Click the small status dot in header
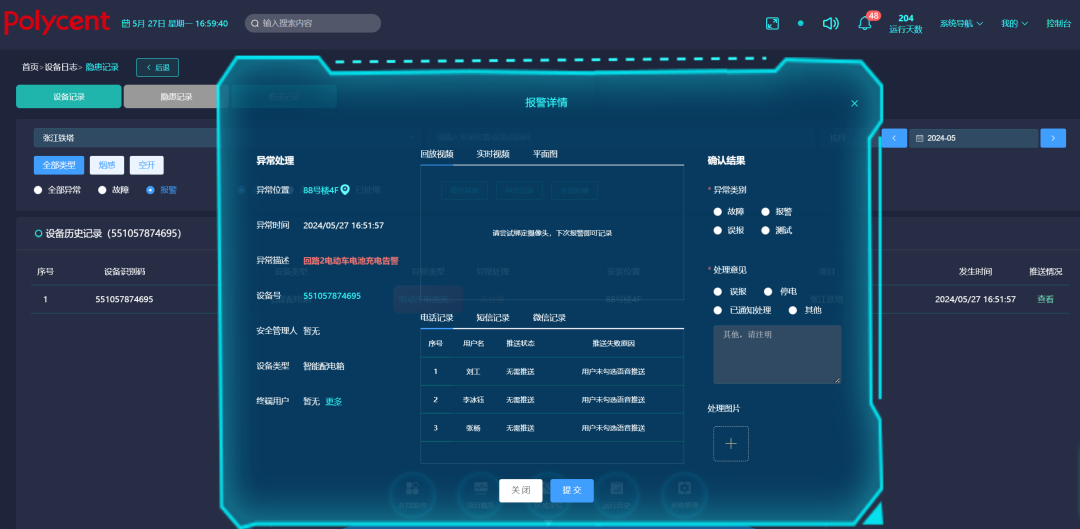The image size is (1080, 529). [800, 23]
